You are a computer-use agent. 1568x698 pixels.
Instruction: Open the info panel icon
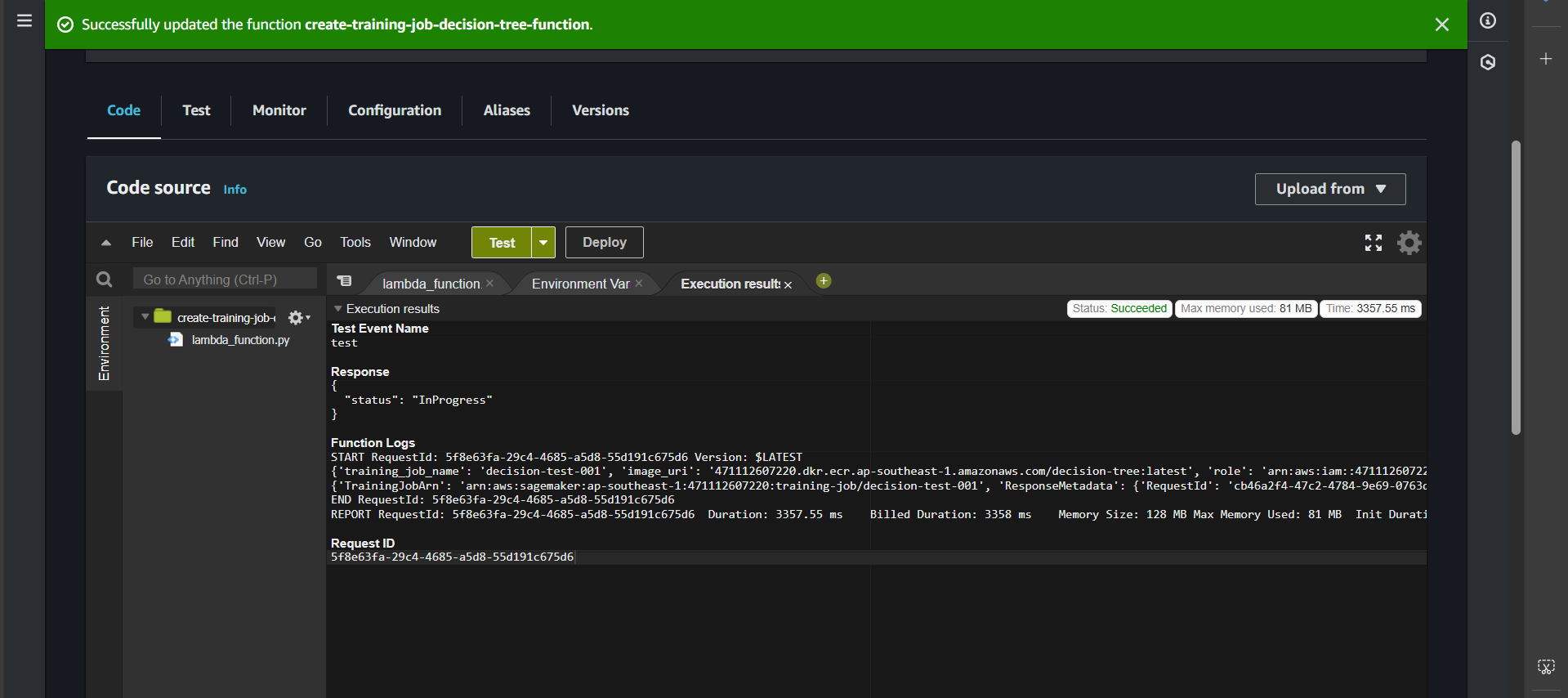(1488, 20)
